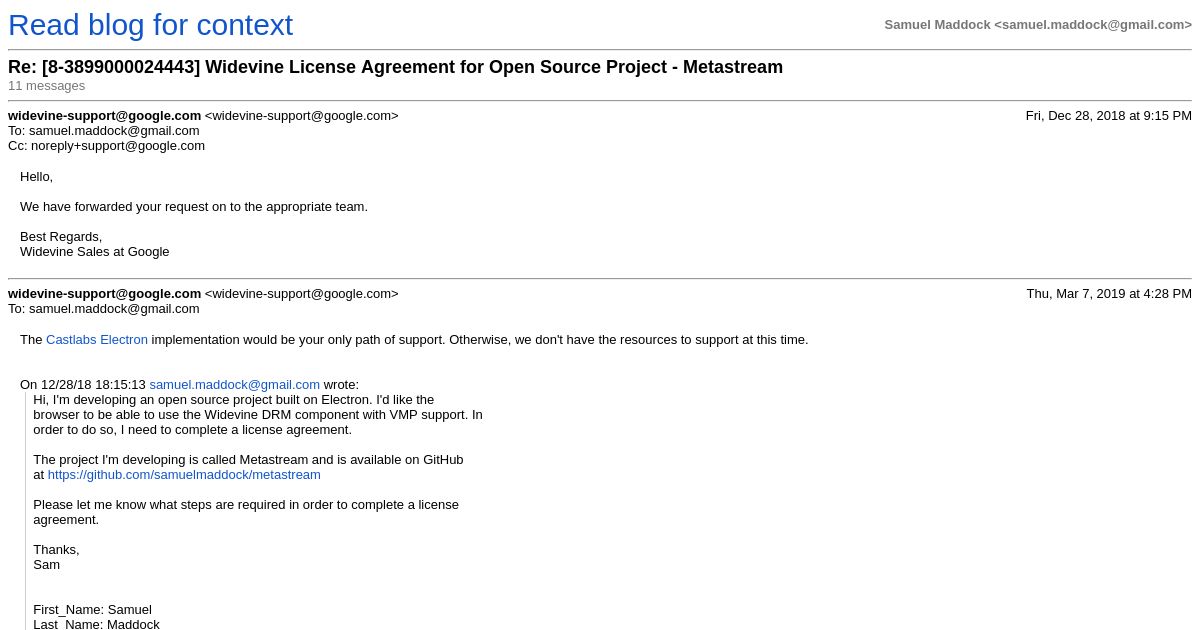This screenshot has height=630, width=1200.
Task: Open the github.com/samuelmaddock/metastream link
Action: 184,474
